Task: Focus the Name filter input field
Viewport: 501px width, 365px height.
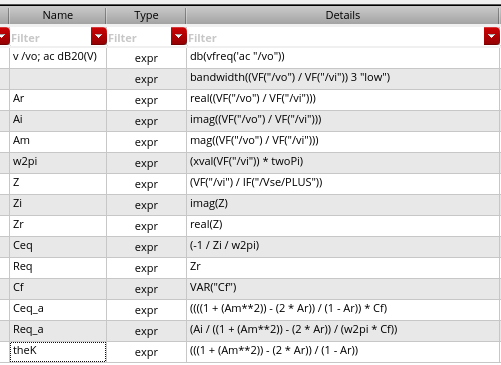Action: 50,38
